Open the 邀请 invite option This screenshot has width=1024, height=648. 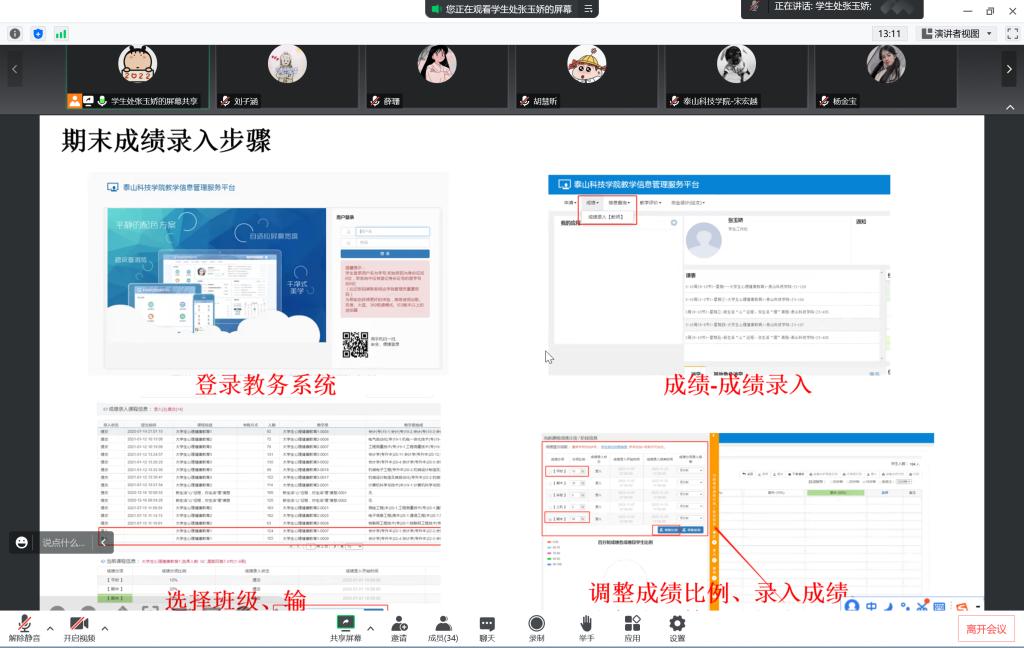399,628
